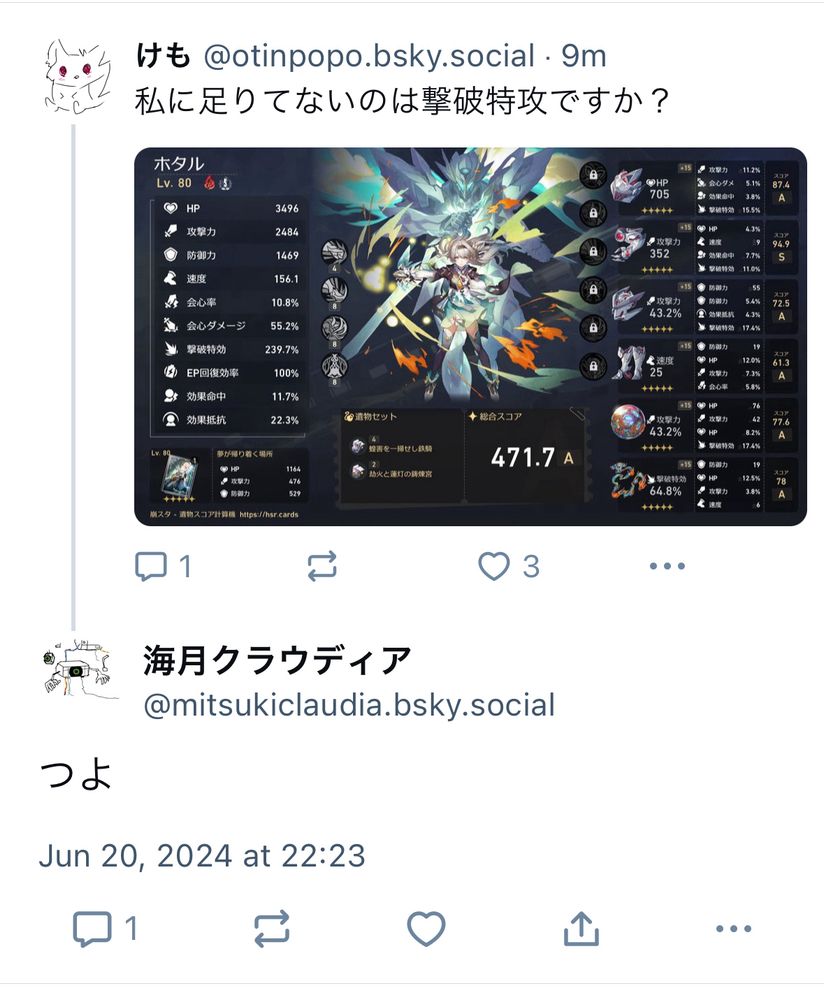Open the reply icon on けも's post
Screen dimensions: 824x1000
click(151, 566)
